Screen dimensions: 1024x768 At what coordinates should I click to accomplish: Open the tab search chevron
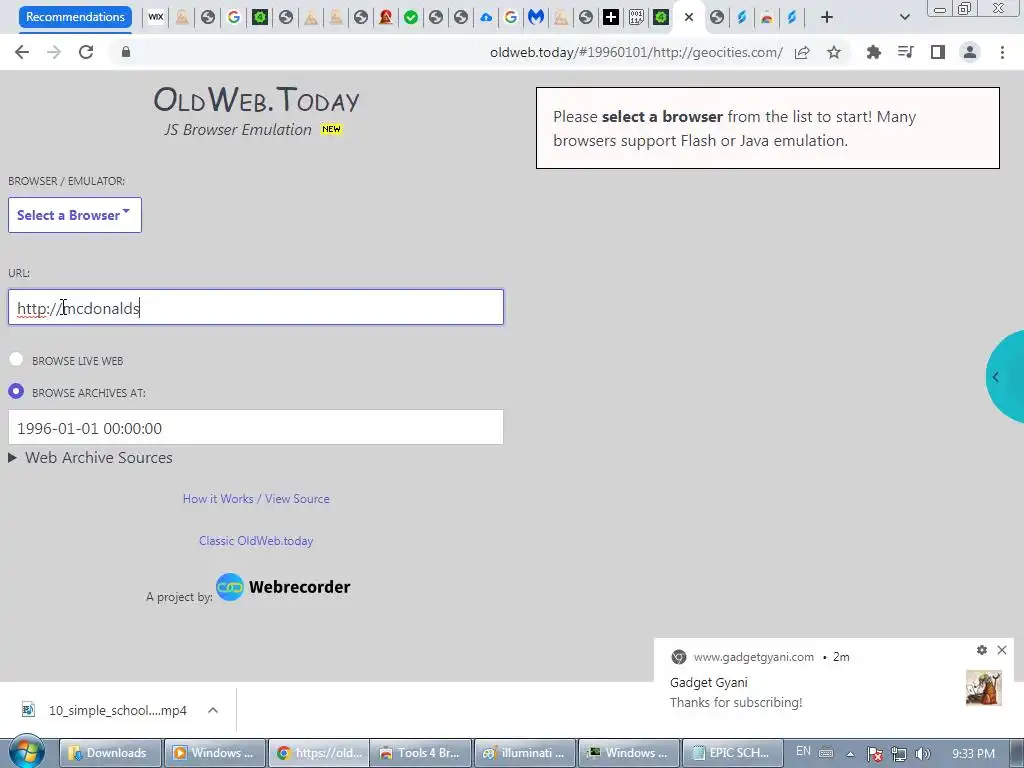coord(904,18)
